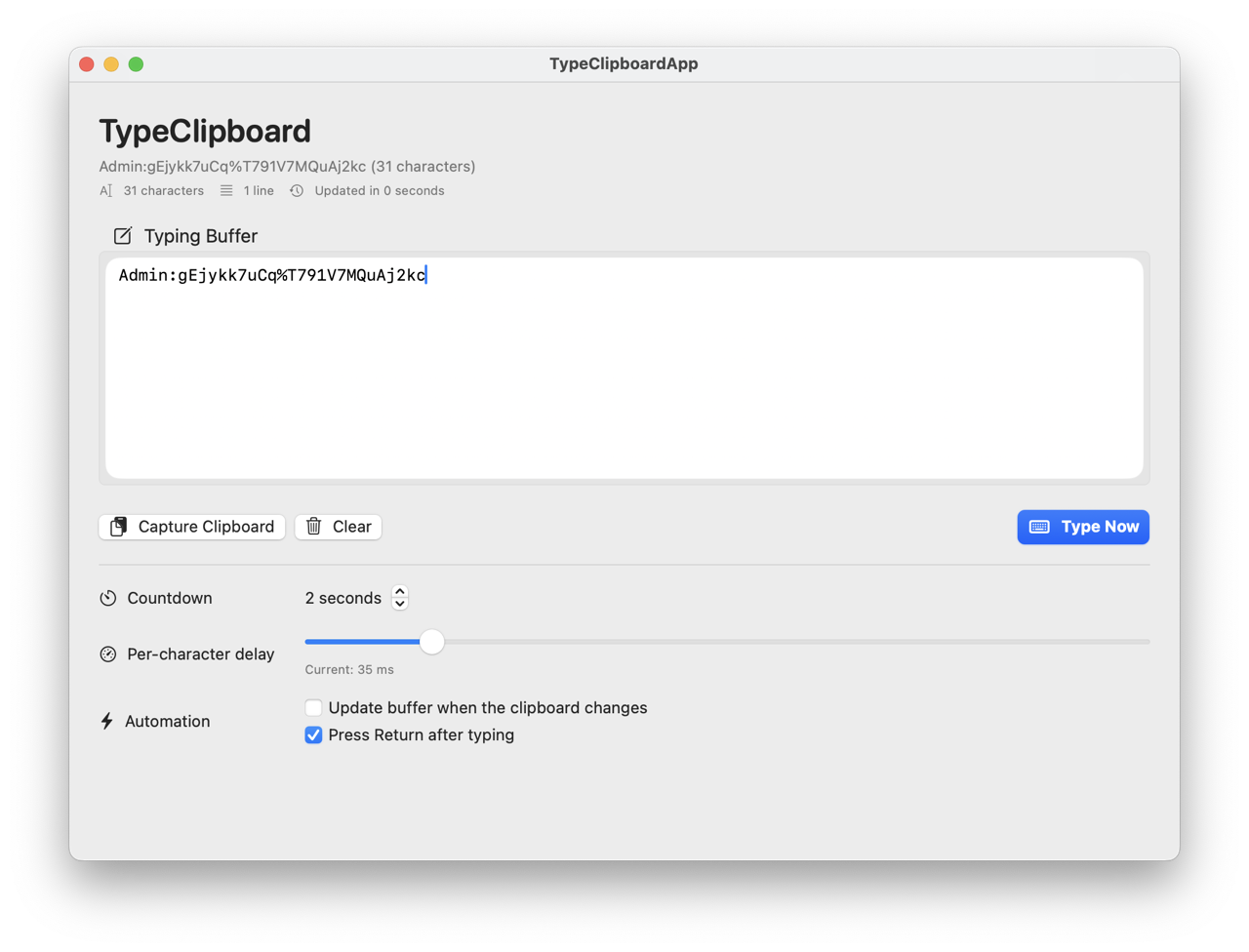The image size is (1249, 952).
Task: Disable Press Return after typing
Action: [x=313, y=734]
